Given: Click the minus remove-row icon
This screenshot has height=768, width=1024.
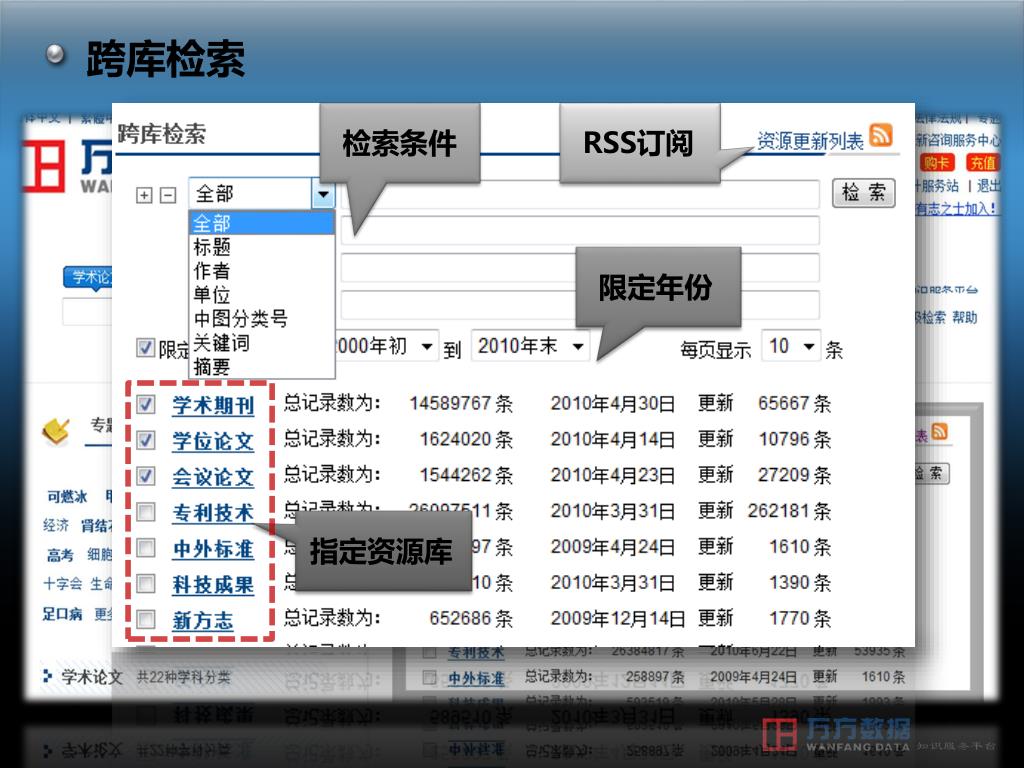Looking at the screenshot, I should click(168, 195).
